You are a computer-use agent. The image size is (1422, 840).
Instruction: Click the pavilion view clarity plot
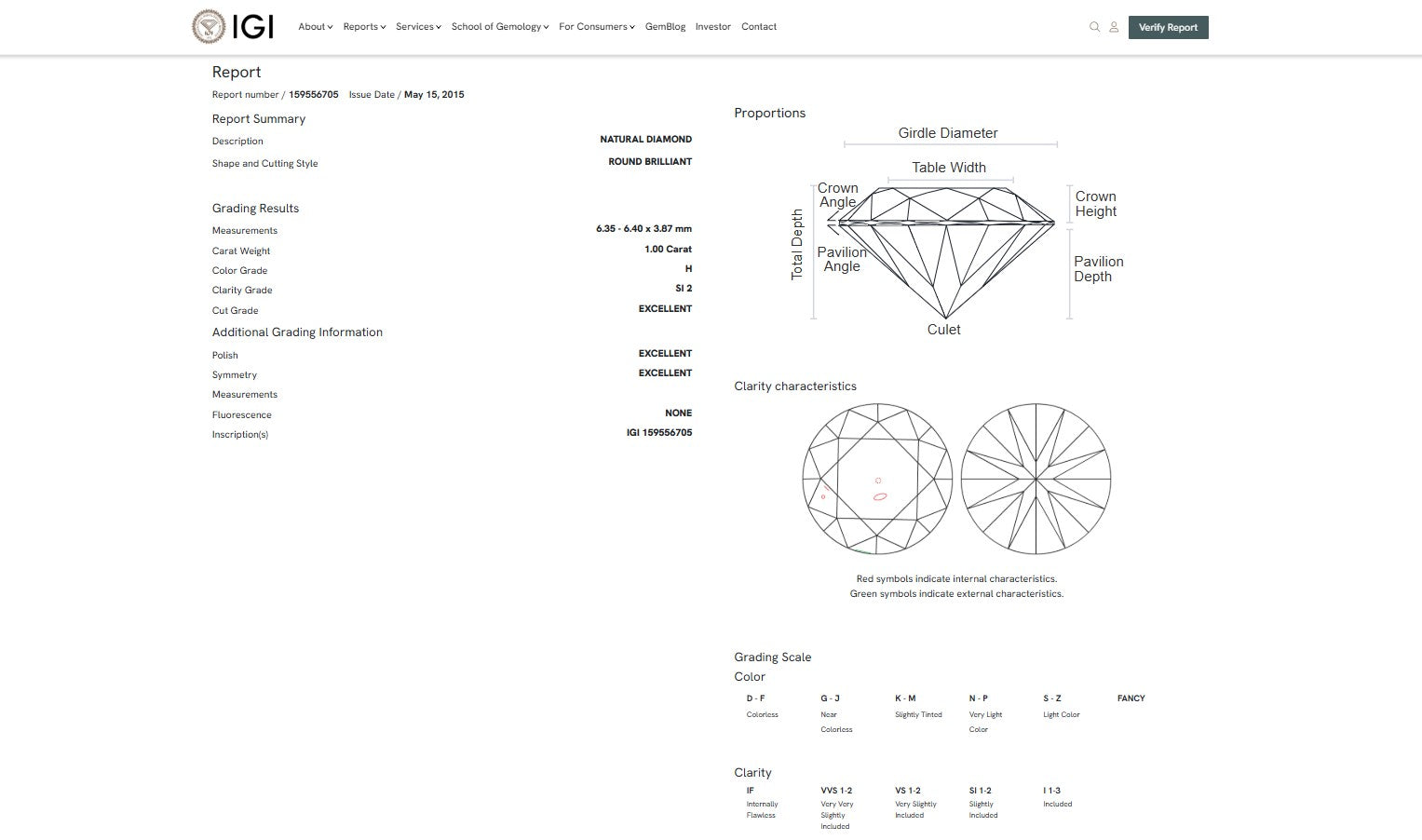click(x=1036, y=479)
